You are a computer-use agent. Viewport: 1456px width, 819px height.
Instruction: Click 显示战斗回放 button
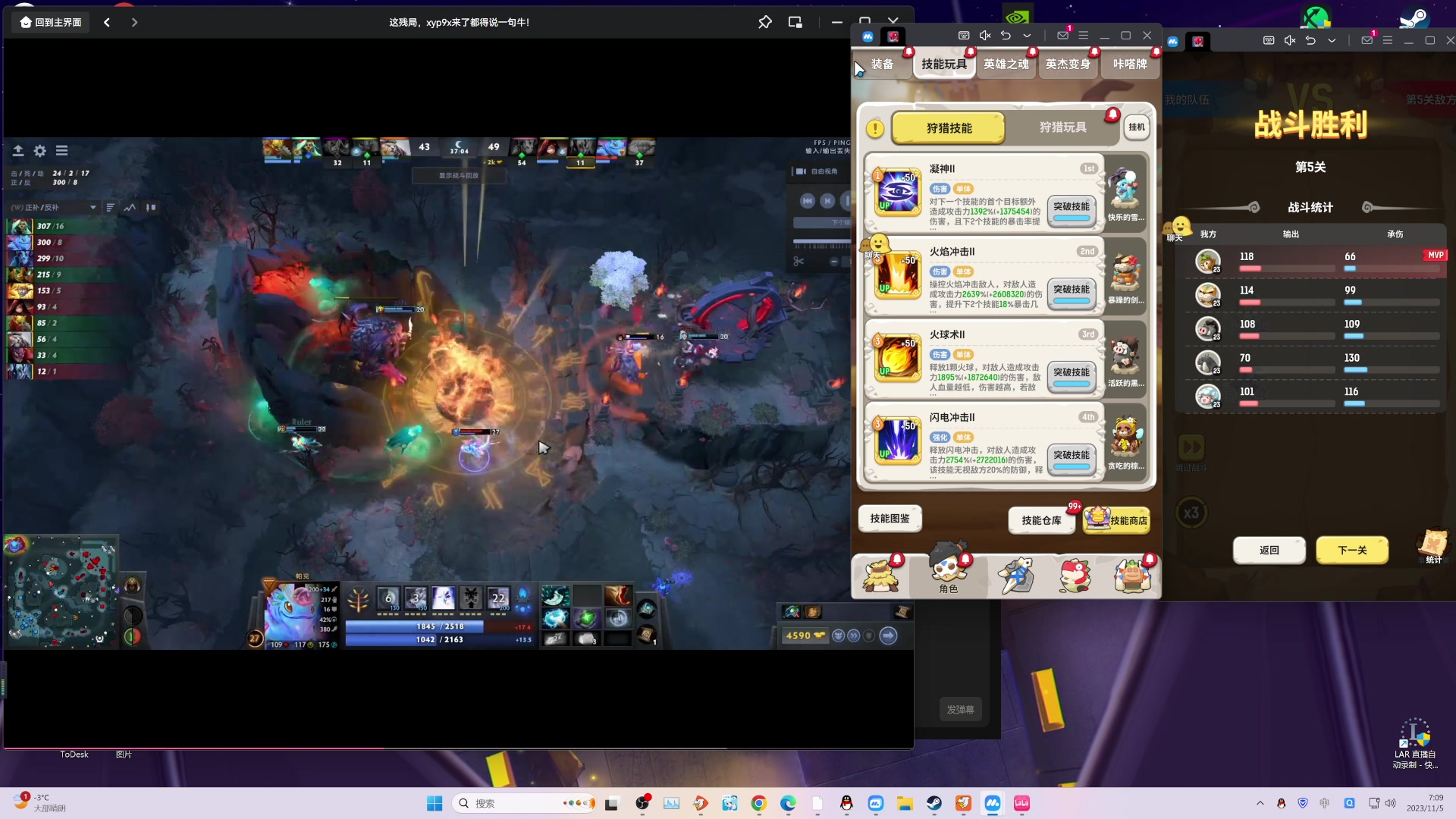click(459, 175)
